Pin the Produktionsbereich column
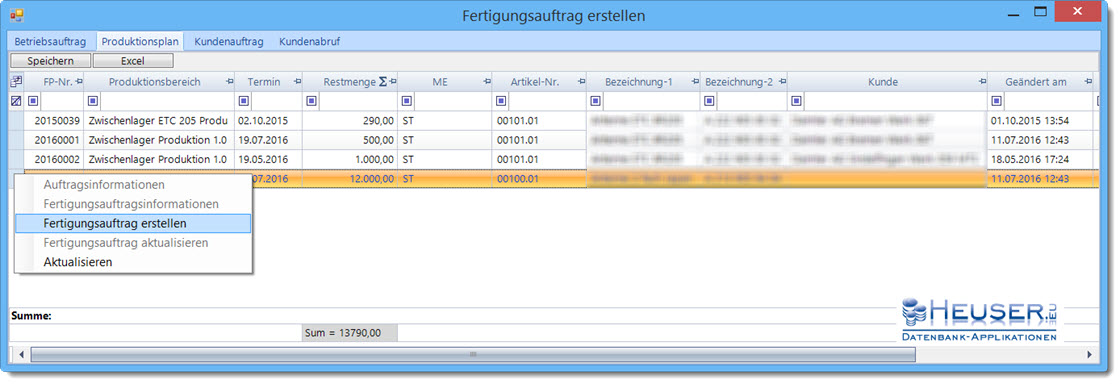This screenshot has width=1120, height=384. (x=230, y=82)
